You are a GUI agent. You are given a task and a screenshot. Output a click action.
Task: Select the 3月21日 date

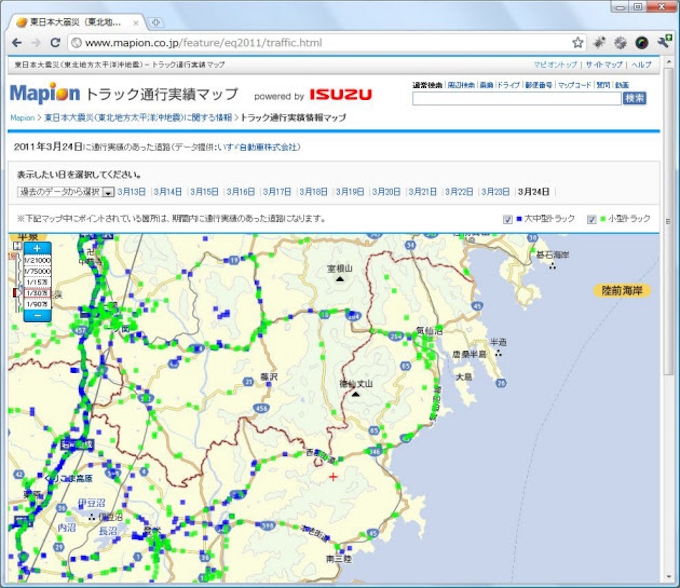coord(422,192)
